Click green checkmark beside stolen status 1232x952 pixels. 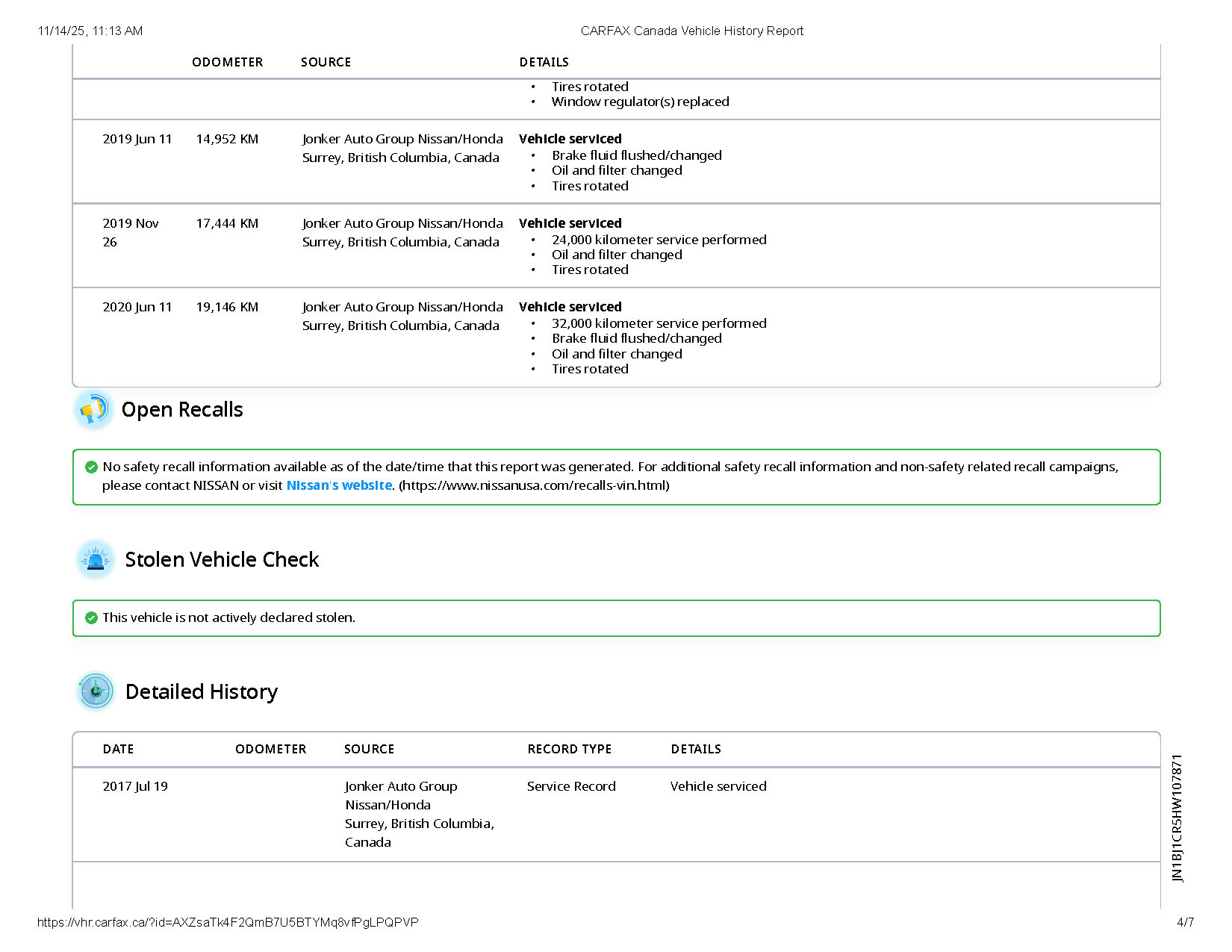(x=91, y=618)
